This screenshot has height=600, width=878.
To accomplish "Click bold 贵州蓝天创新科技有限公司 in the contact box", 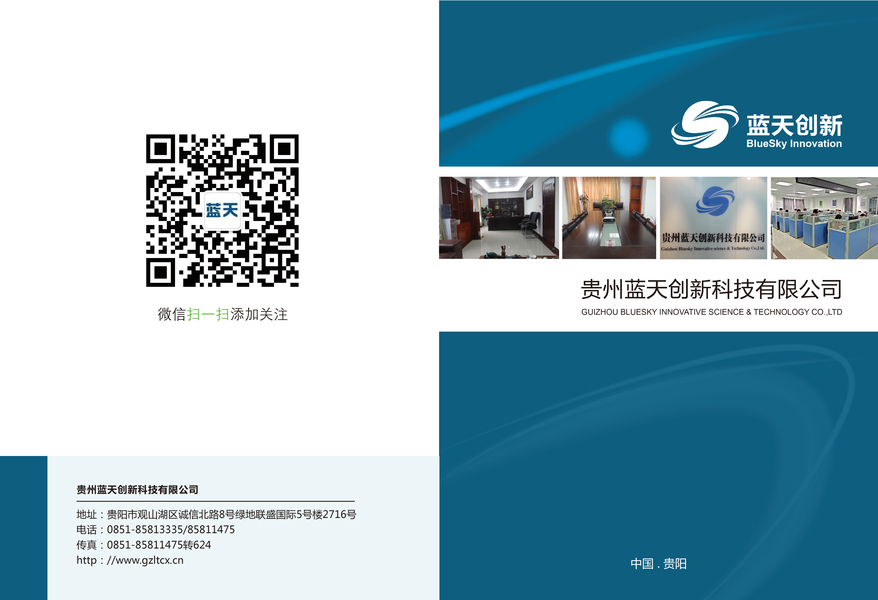I will click(x=138, y=490).
